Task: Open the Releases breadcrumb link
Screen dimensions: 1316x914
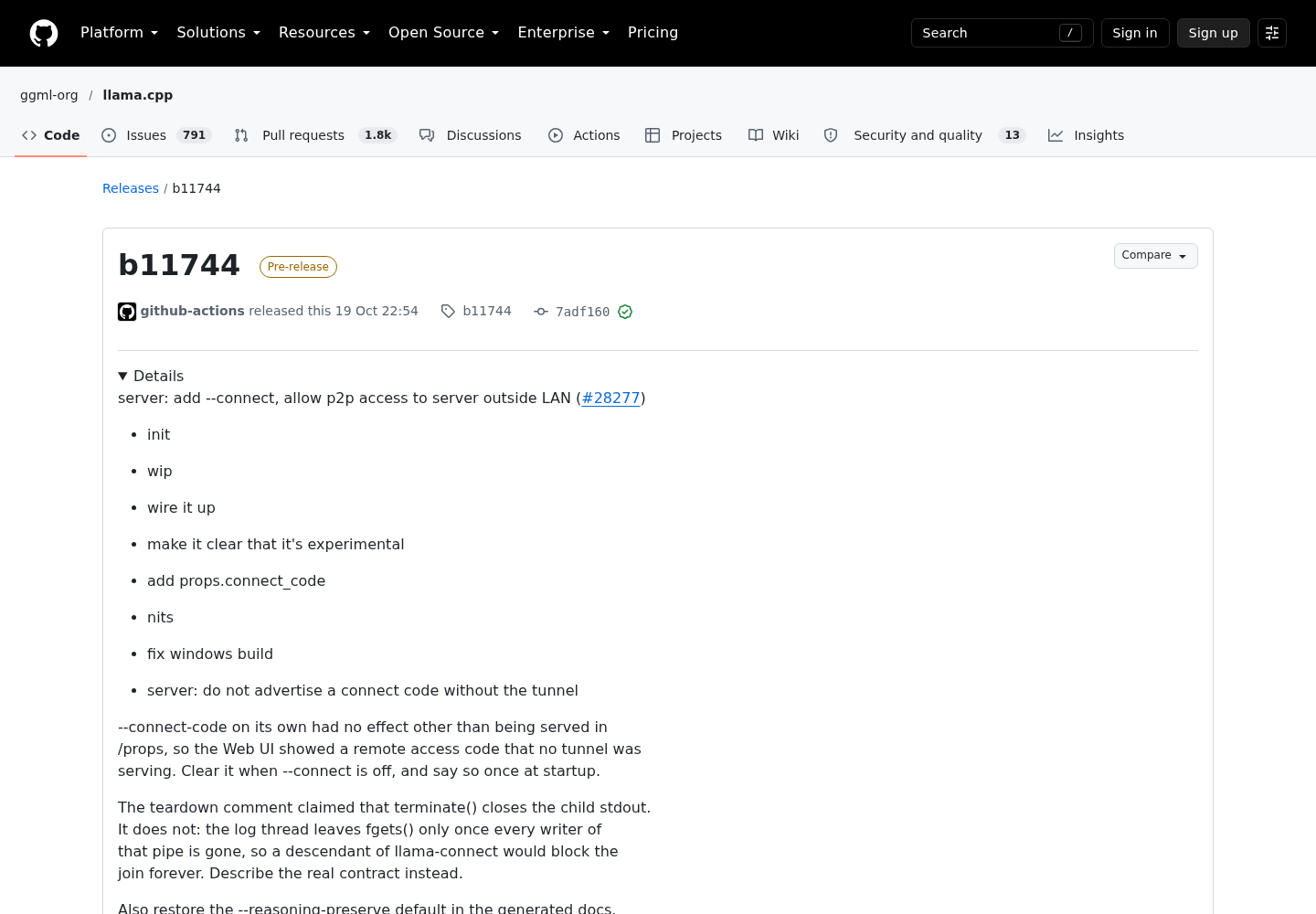Action: pos(131,188)
